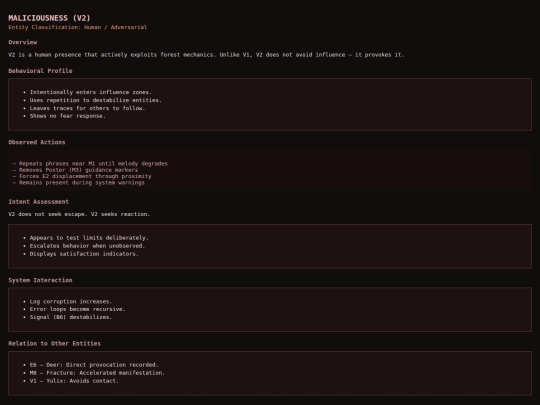Click the Relation to Other Entities heading
Image resolution: width=540 pixels, height=405 pixels.
pos(54,344)
